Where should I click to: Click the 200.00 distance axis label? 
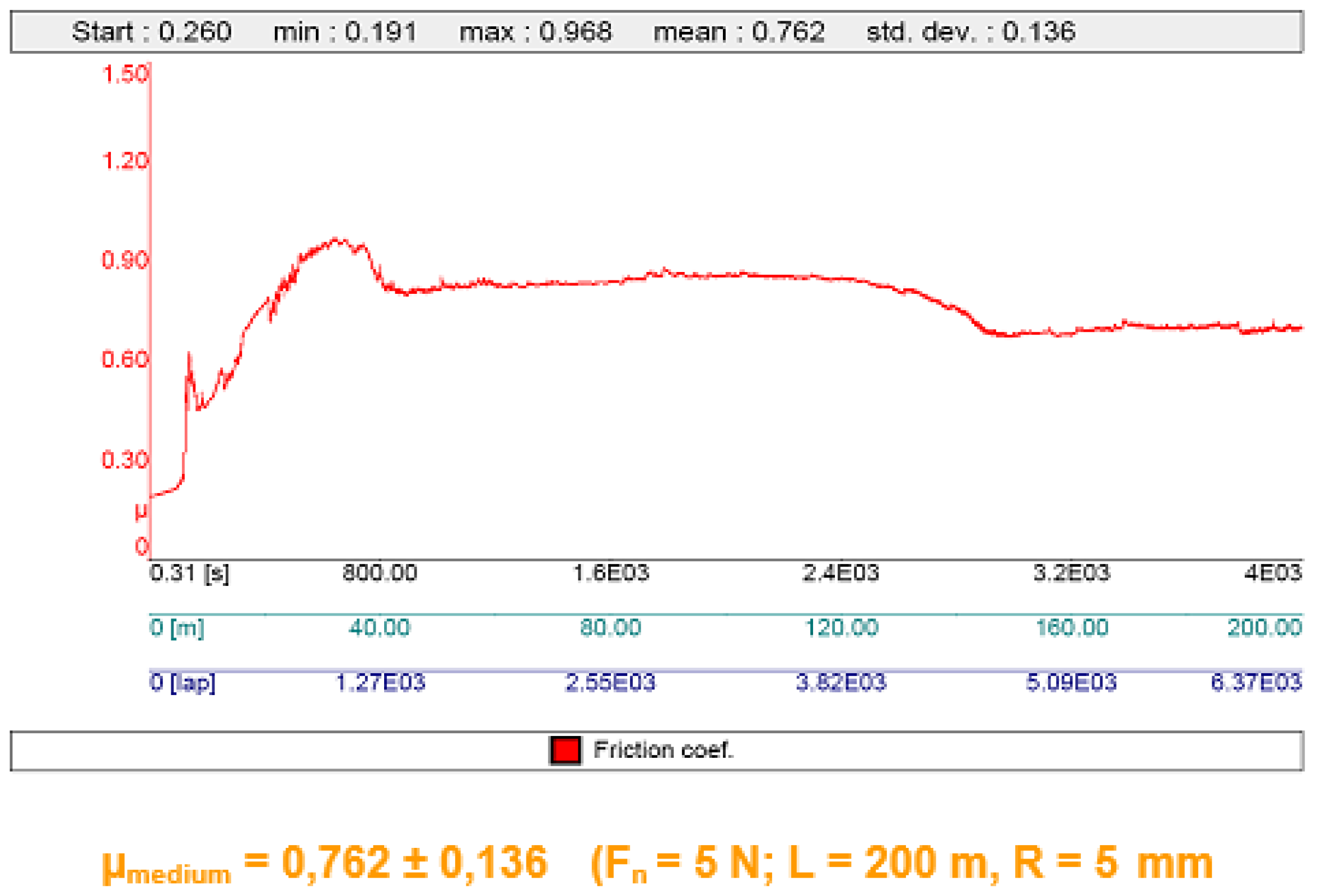(1264, 627)
